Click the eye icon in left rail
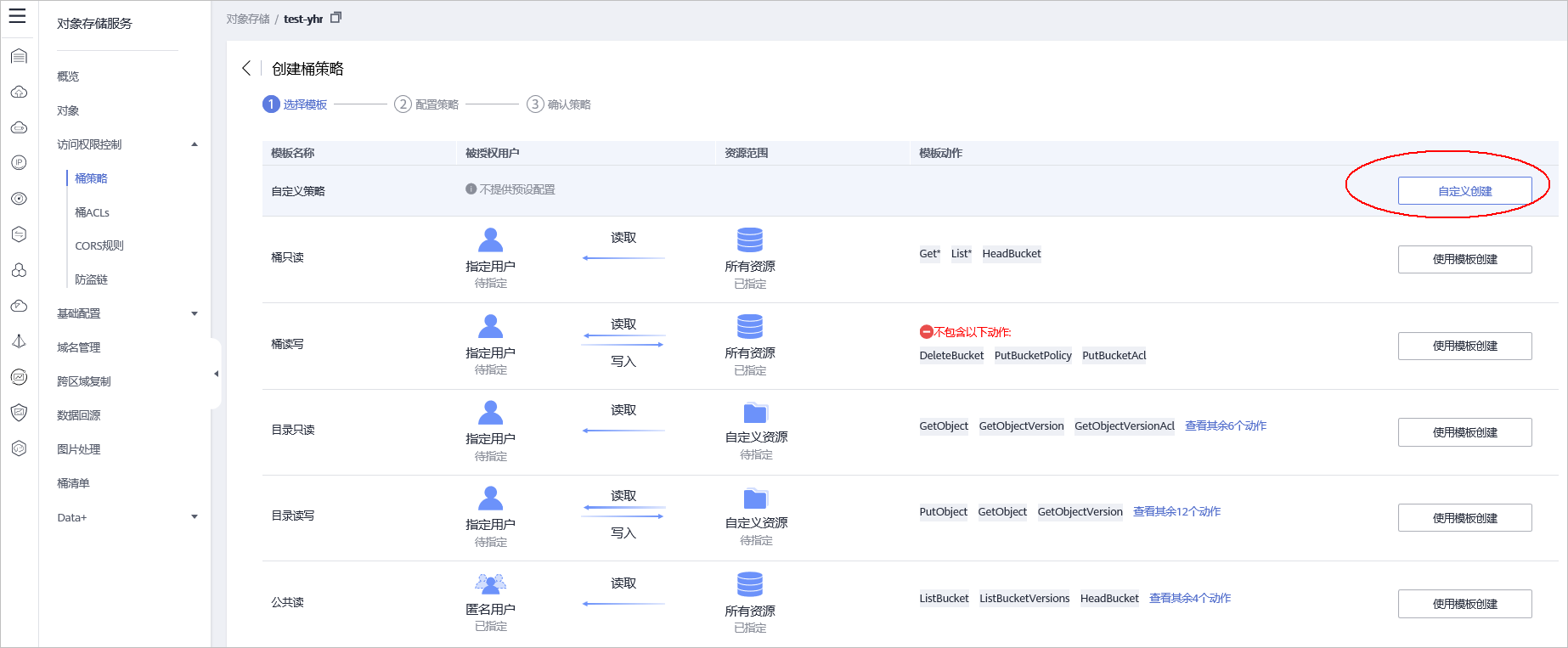 (x=19, y=199)
